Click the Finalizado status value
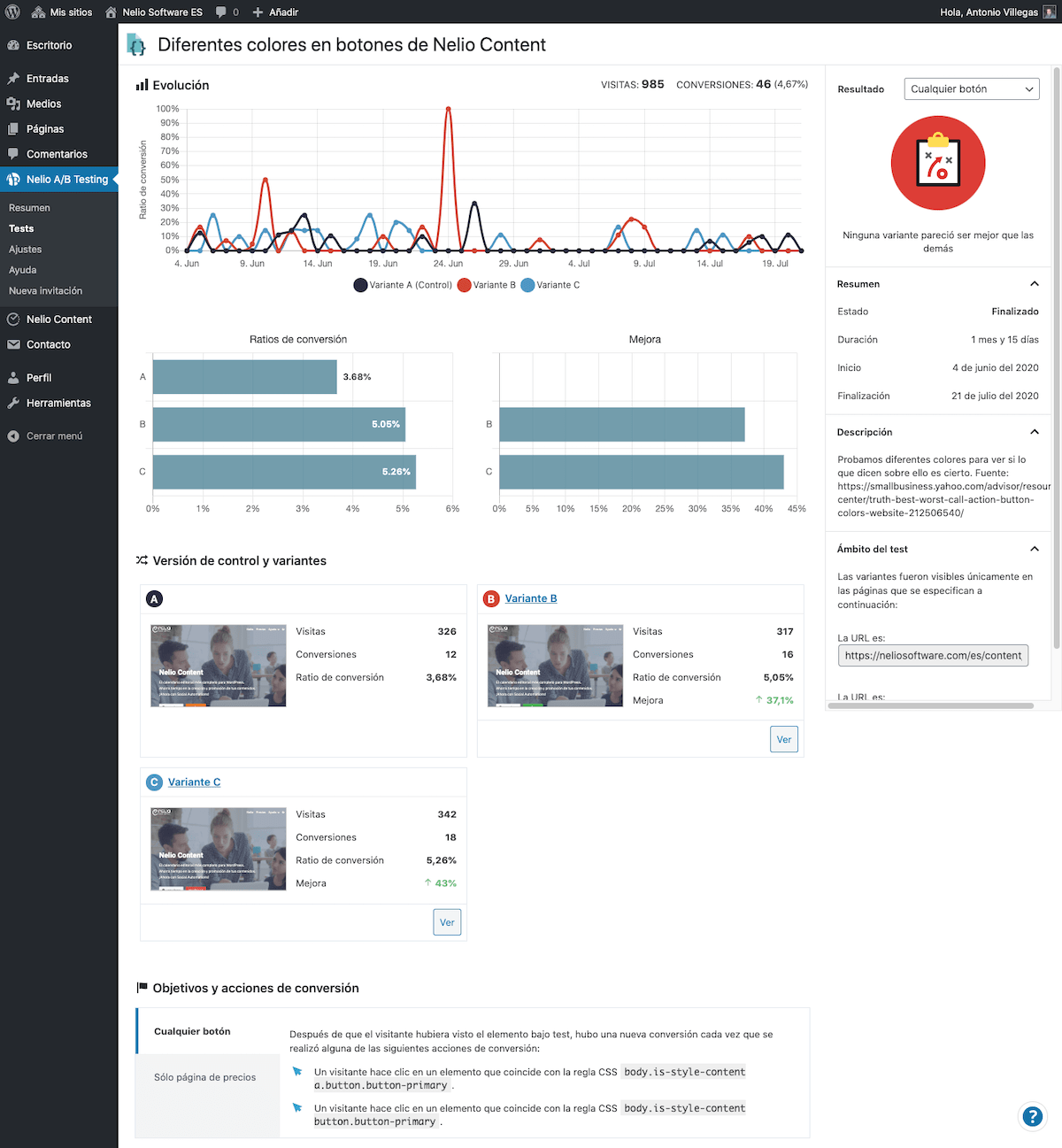This screenshot has width=1062, height=1148. [1015, 312]
